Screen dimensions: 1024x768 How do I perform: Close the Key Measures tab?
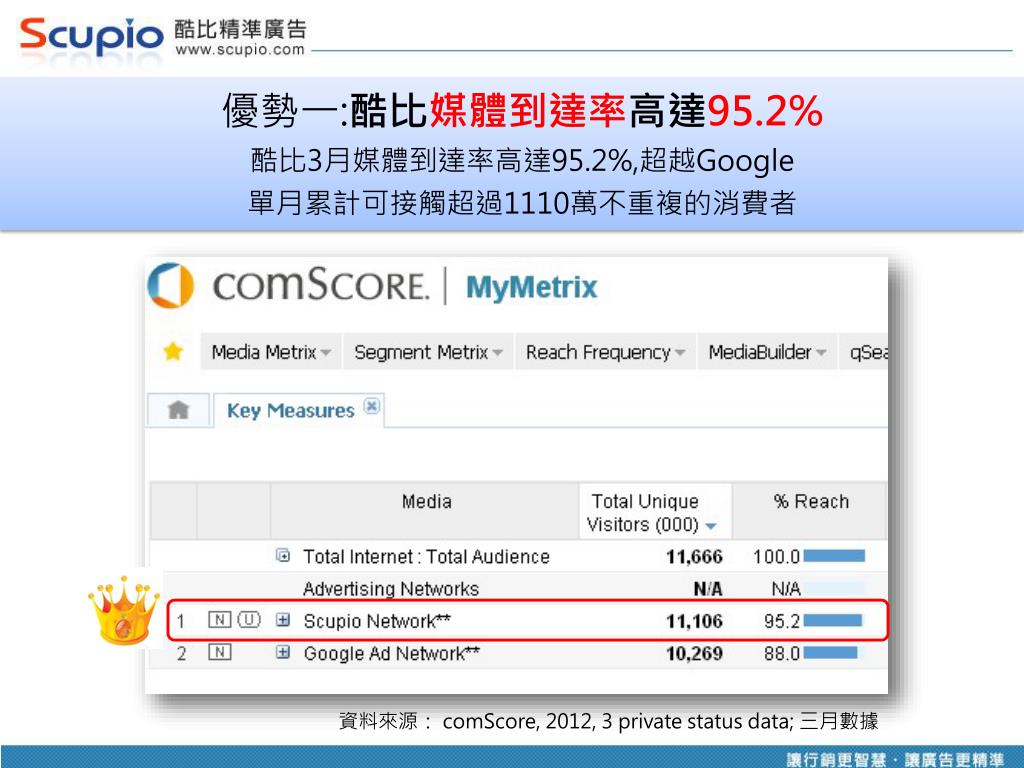coord(371,406)
